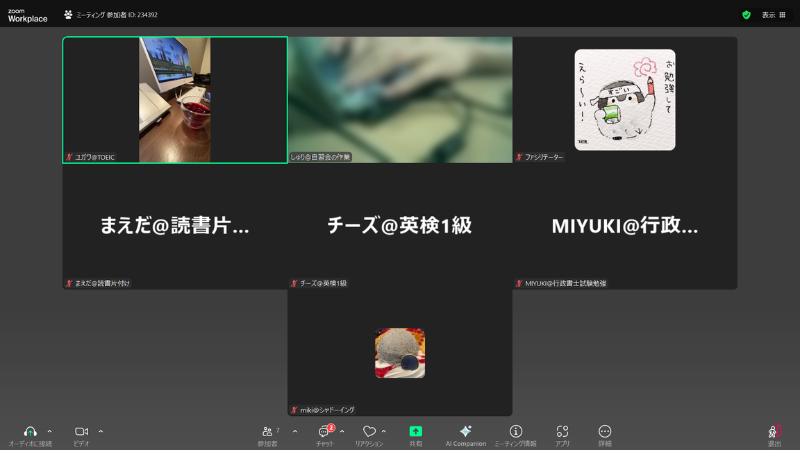Toggle the Video camera button
The width and height of the screenshot is (800, 450).
point(81,432)
